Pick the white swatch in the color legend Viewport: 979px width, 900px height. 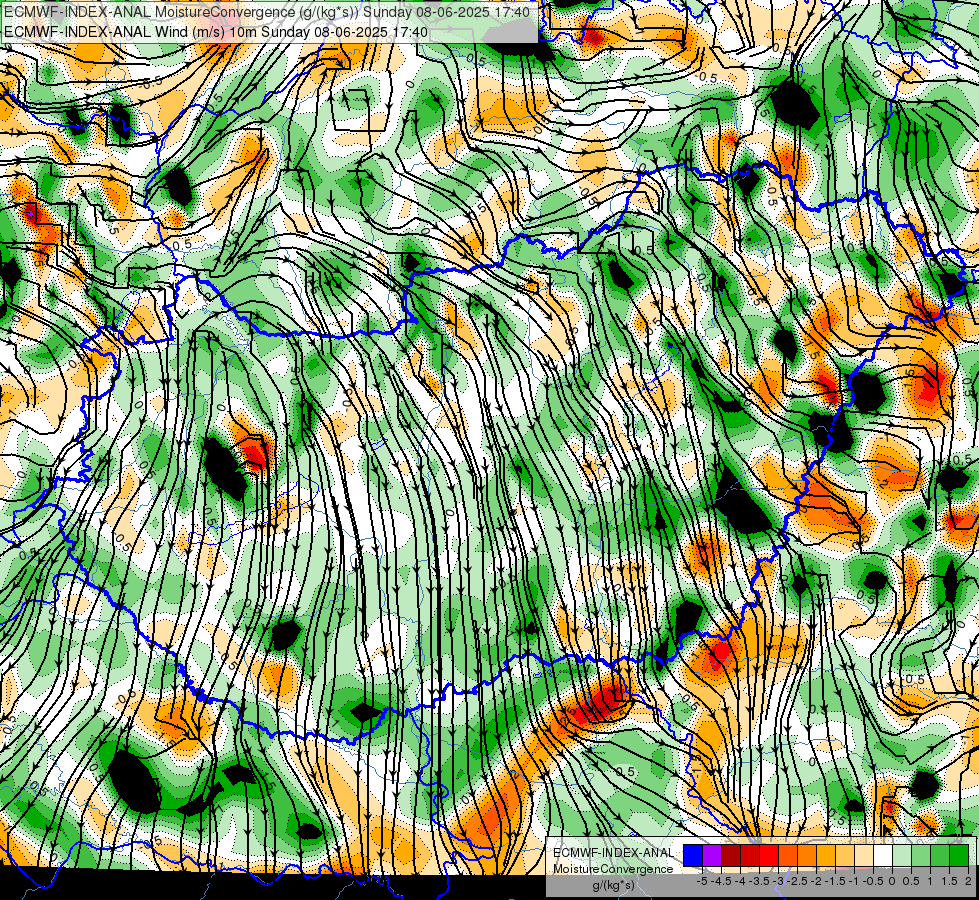tap(883, 855)
